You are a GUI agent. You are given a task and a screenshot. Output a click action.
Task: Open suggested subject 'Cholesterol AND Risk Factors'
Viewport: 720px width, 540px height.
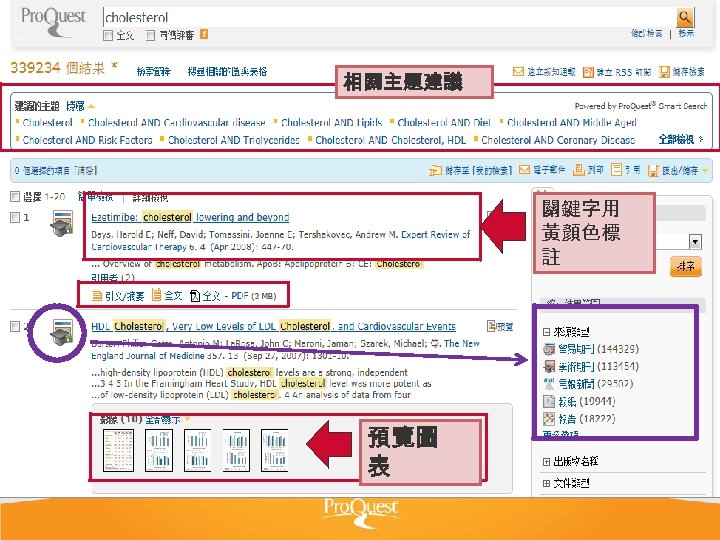87,140
